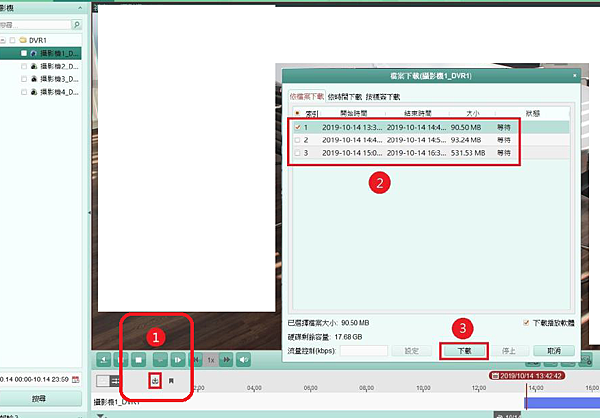Screen dimensions: 600x418
Task: Open the calendar icon next to date range
Action: click(x=76, y=379)
